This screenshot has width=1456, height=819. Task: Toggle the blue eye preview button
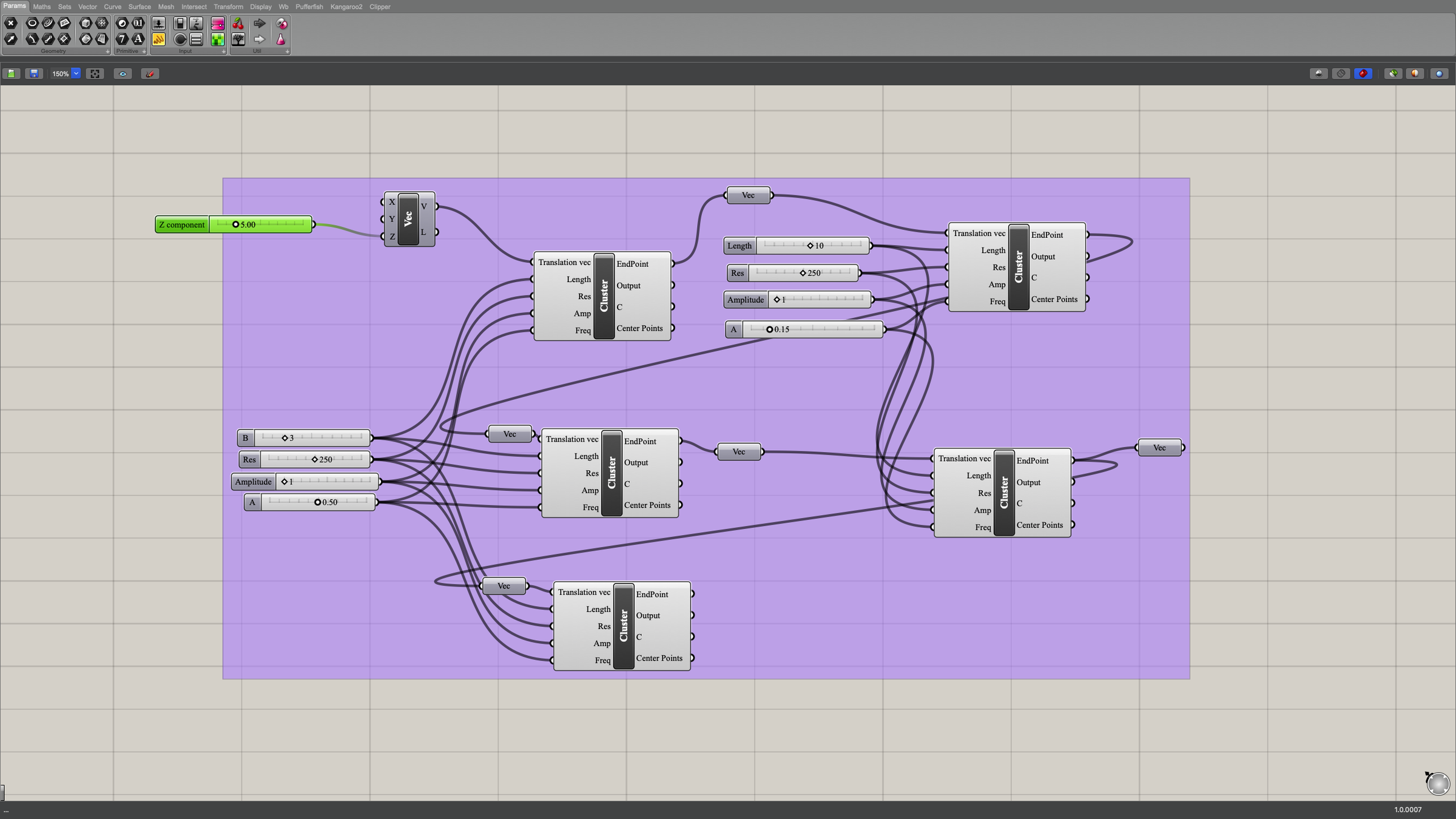123,73
